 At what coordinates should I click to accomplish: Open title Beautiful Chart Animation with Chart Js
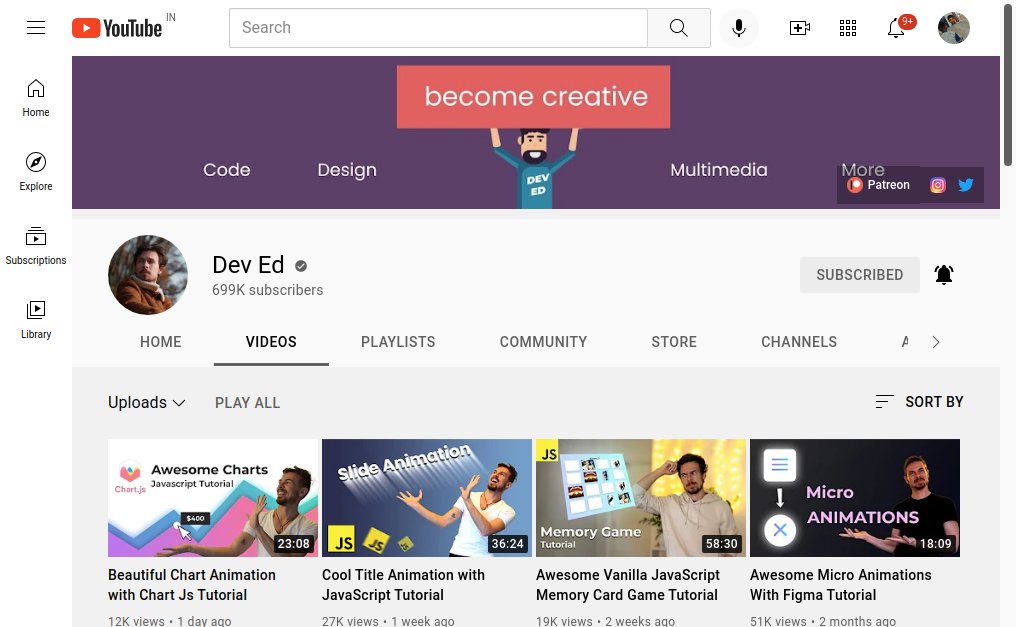click(192, 585)
